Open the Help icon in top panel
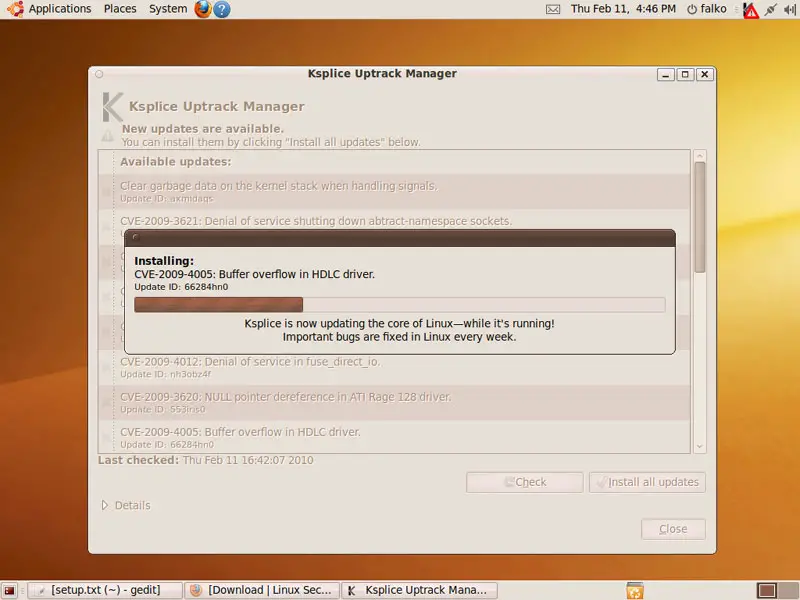The width and height of the screenshot is (800, 600). [221, 9]
